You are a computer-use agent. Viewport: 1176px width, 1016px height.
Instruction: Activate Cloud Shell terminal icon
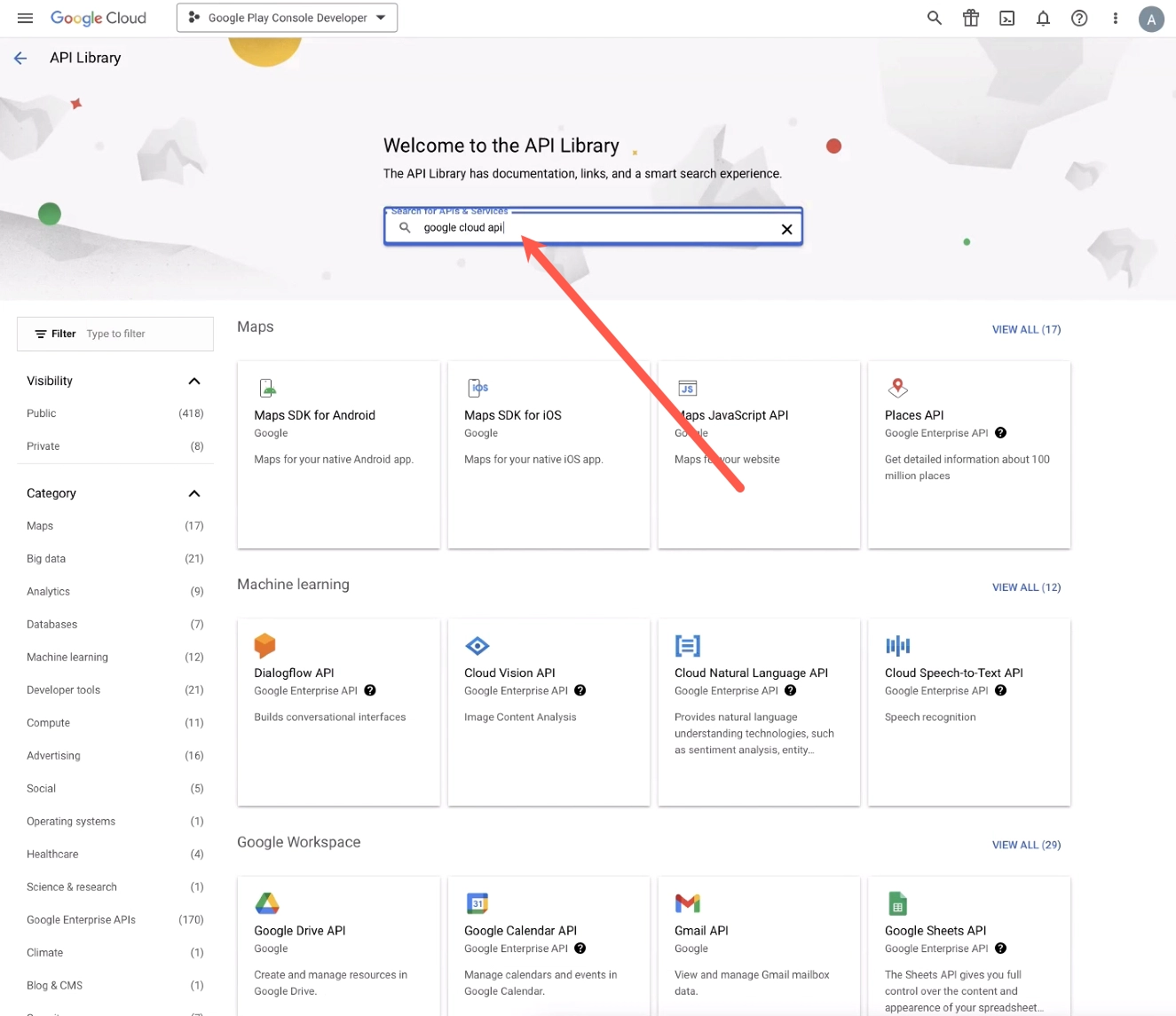click(1007, 18)
